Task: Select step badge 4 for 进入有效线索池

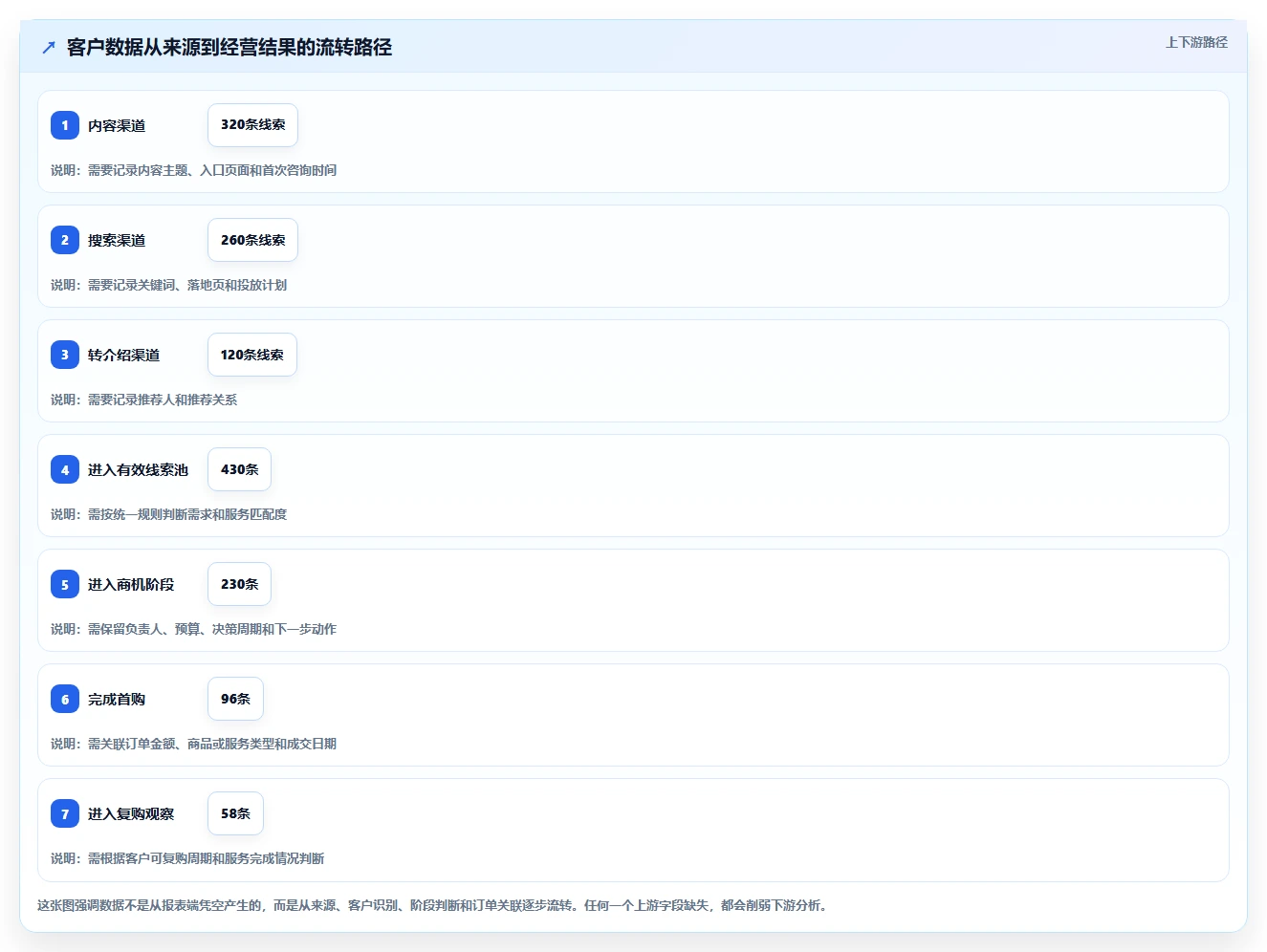Action: coord(65,469)
